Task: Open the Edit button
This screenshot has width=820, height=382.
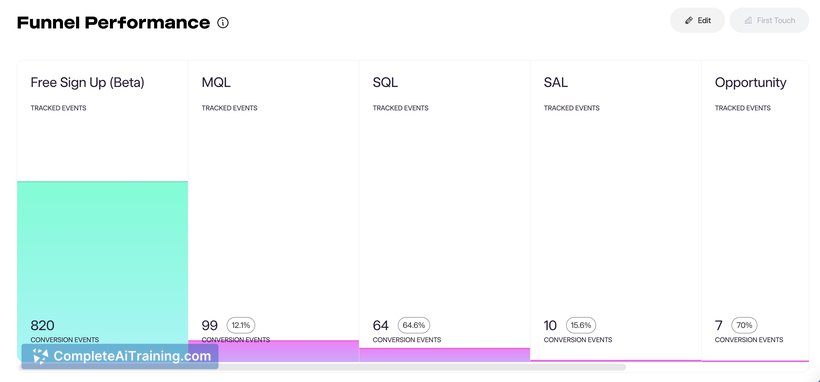Action: coord(698,20)
